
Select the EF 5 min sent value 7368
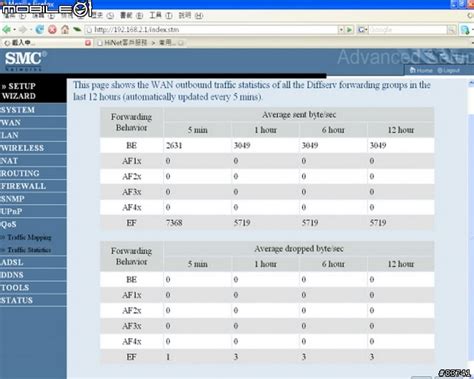[174, 223]
